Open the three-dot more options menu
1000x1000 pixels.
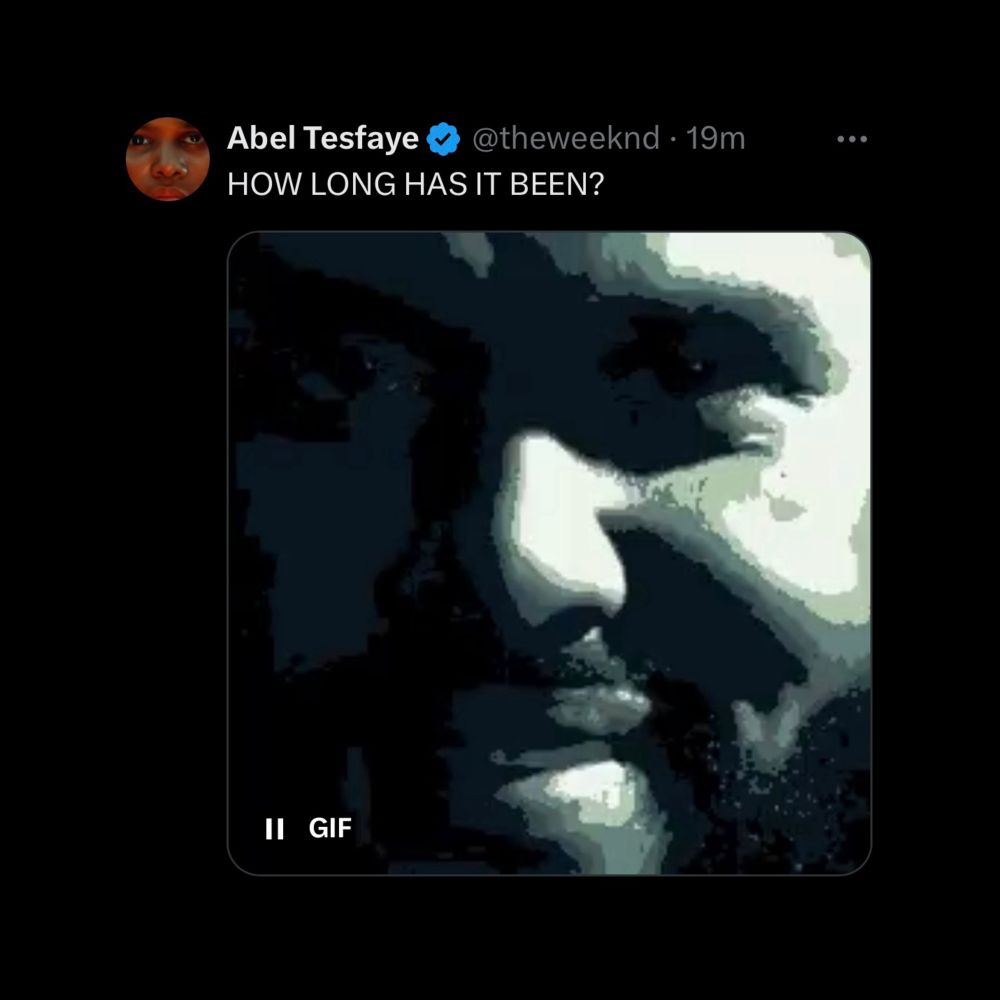tap(852, 139)
